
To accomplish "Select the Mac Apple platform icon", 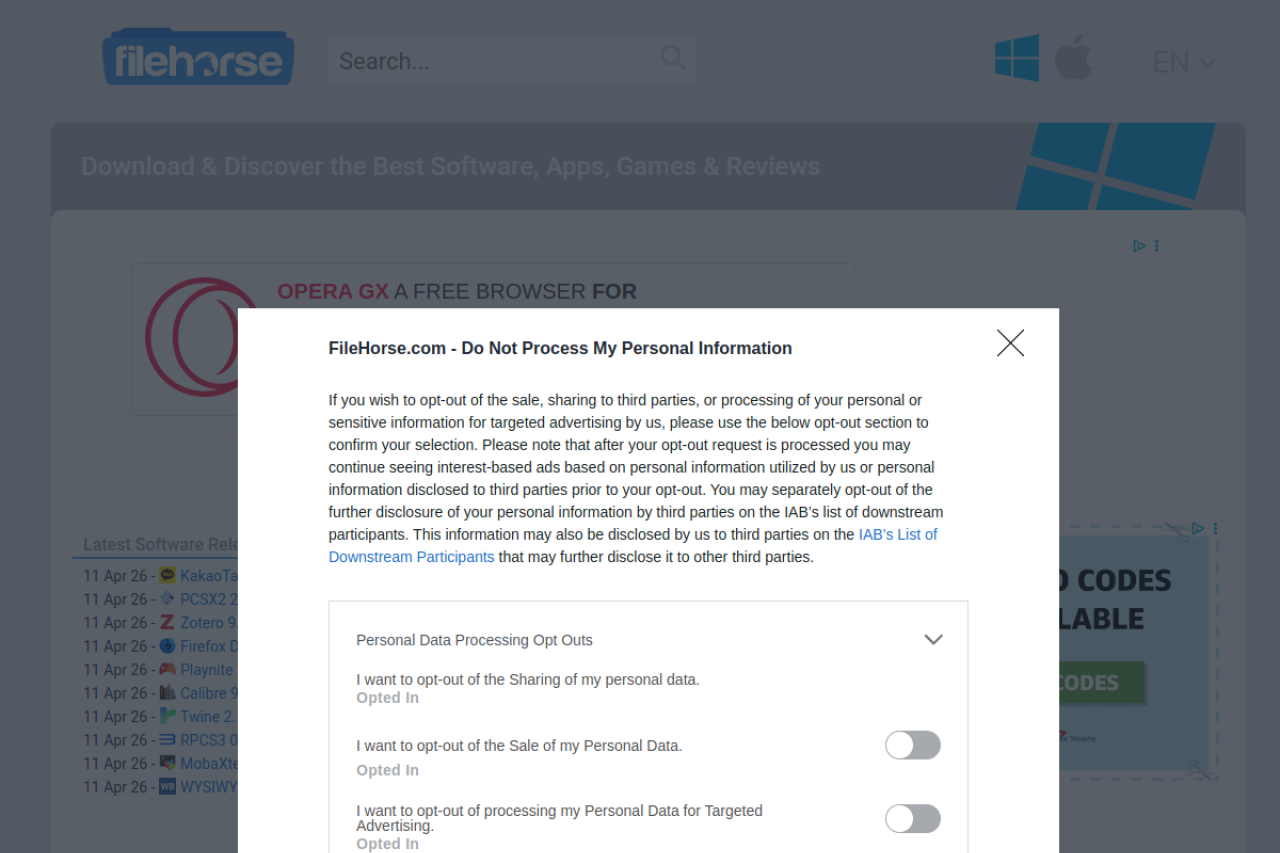I will (1073, 59).
